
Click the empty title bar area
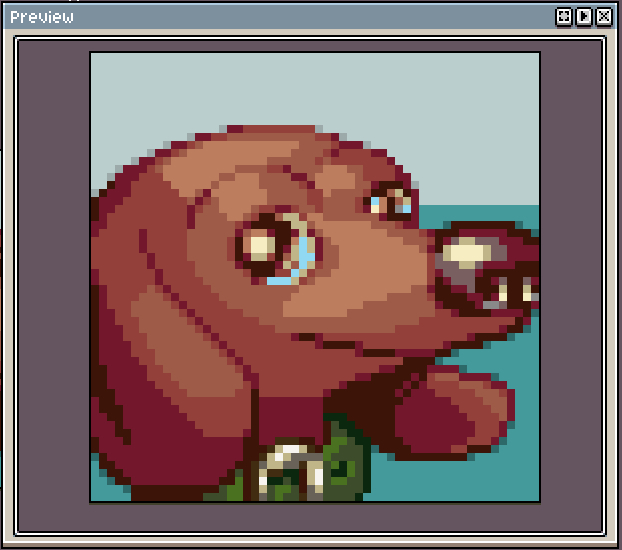(x=300, y=17)
